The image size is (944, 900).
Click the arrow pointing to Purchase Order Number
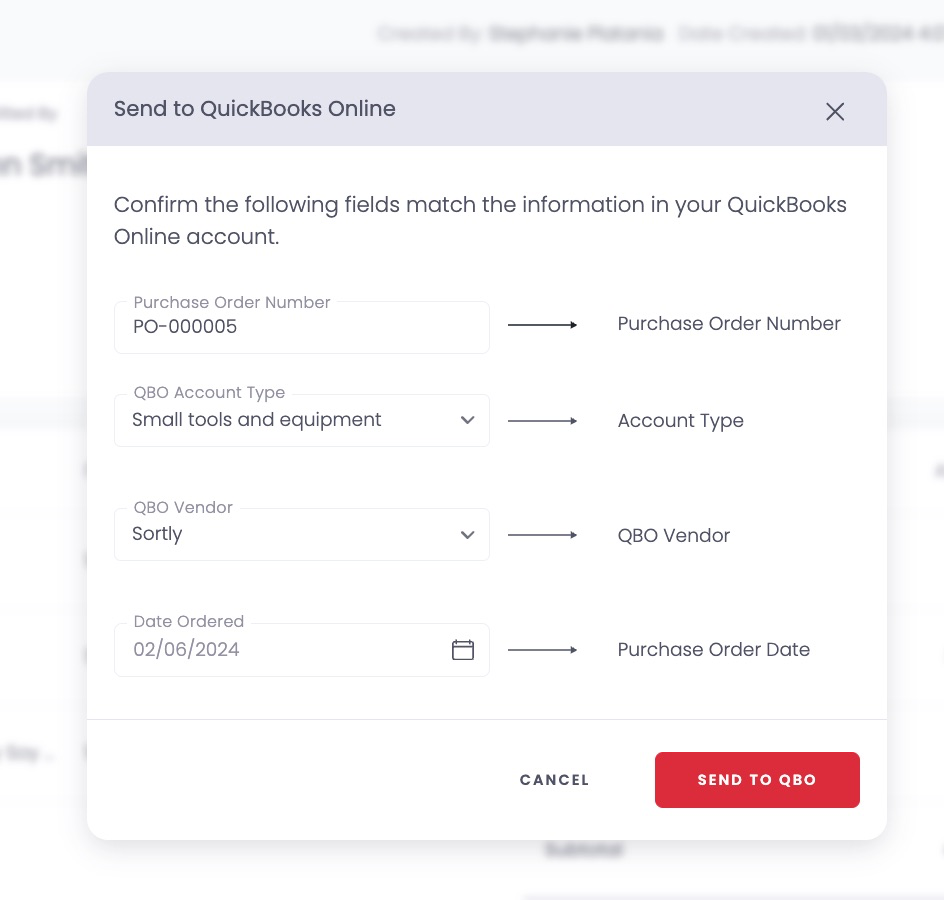pyautogui.click(x=542, y=325)
